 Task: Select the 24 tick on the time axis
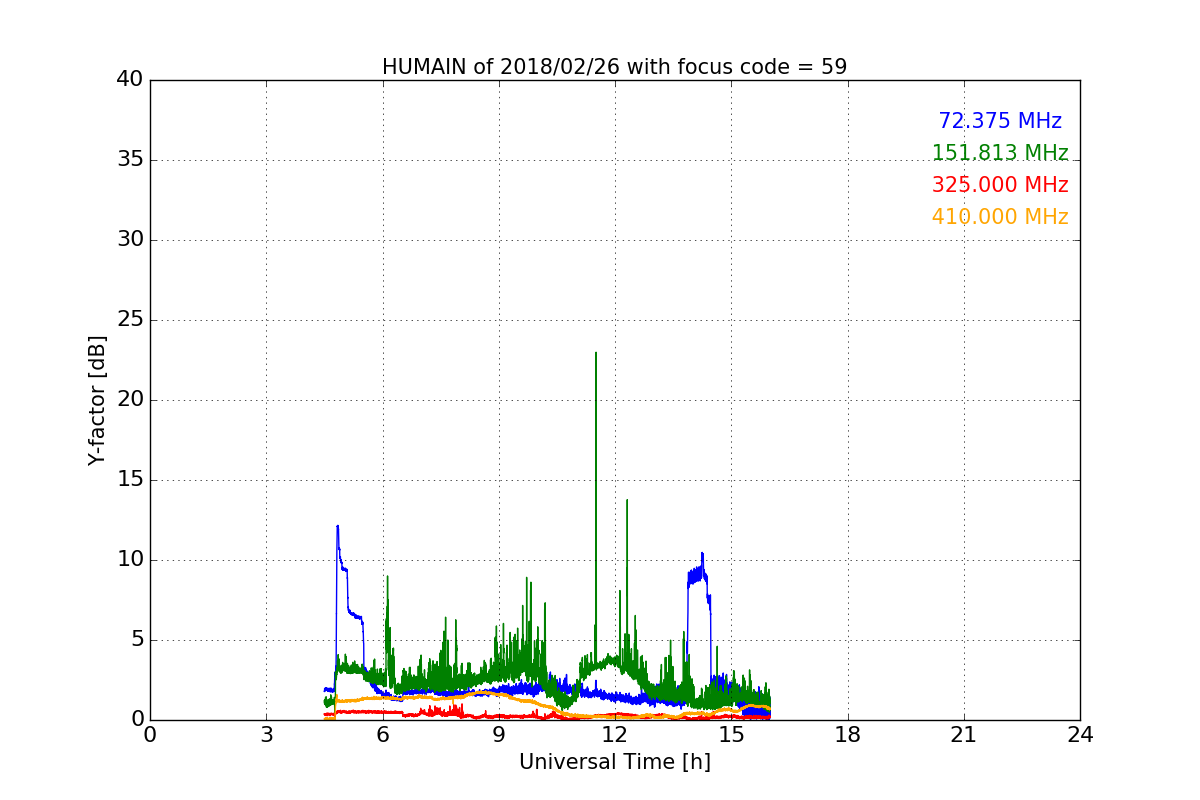[x=1080, y=735]
